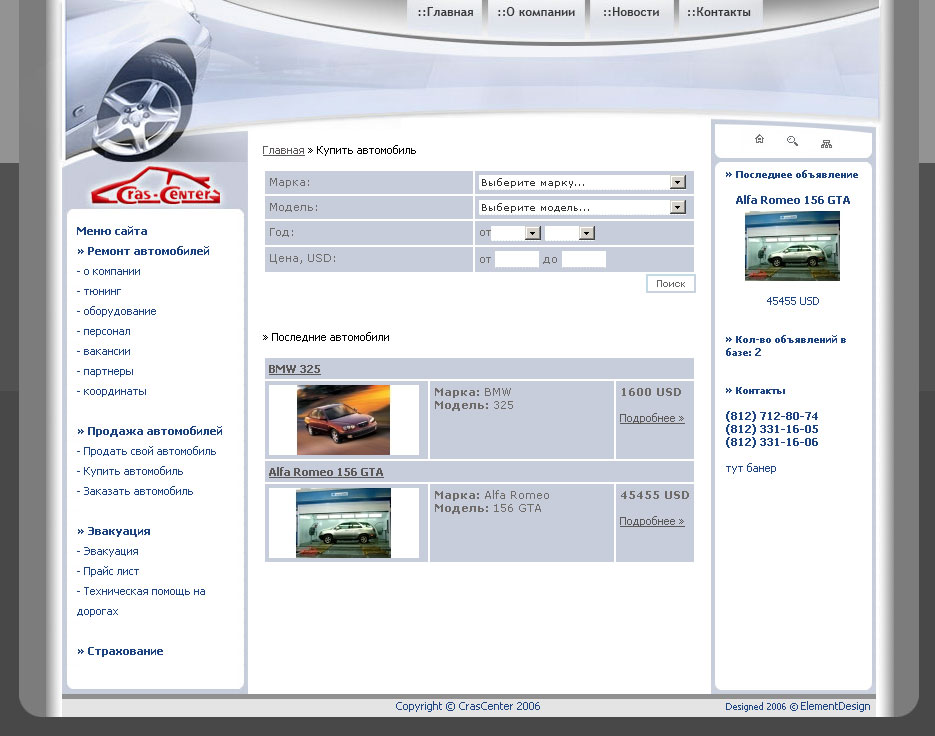The width and height of the screenshot is (935, 736).
Task: Click the magnifier search icon
Action: [792, 141]
